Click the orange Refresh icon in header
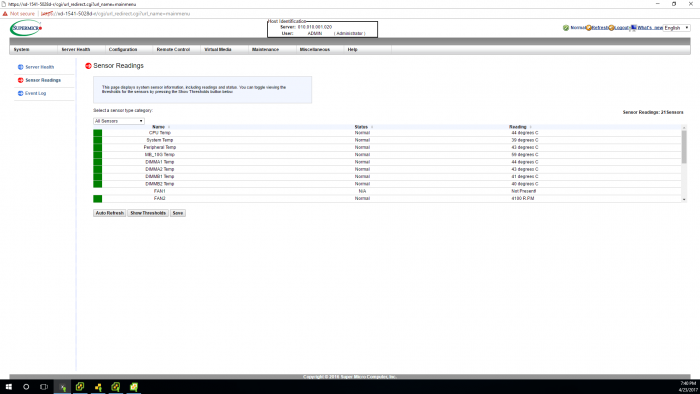Image resolution: width=700 pixels, height=394 pixels. click(x=588, y=28)
